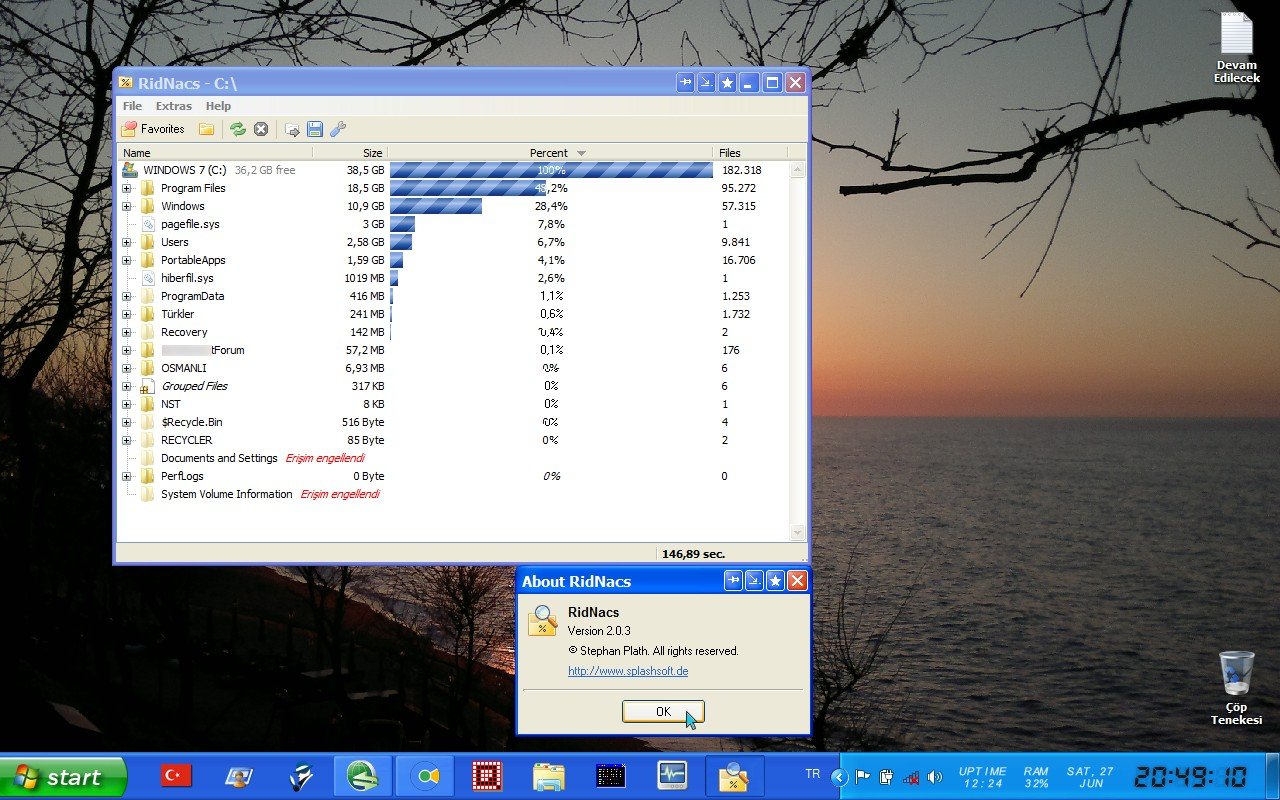Image resolution: width=1280 pixels, height=800 pixels.
Task: Open the Devam Edilecek desktop file
Action: coord(1237,48)
